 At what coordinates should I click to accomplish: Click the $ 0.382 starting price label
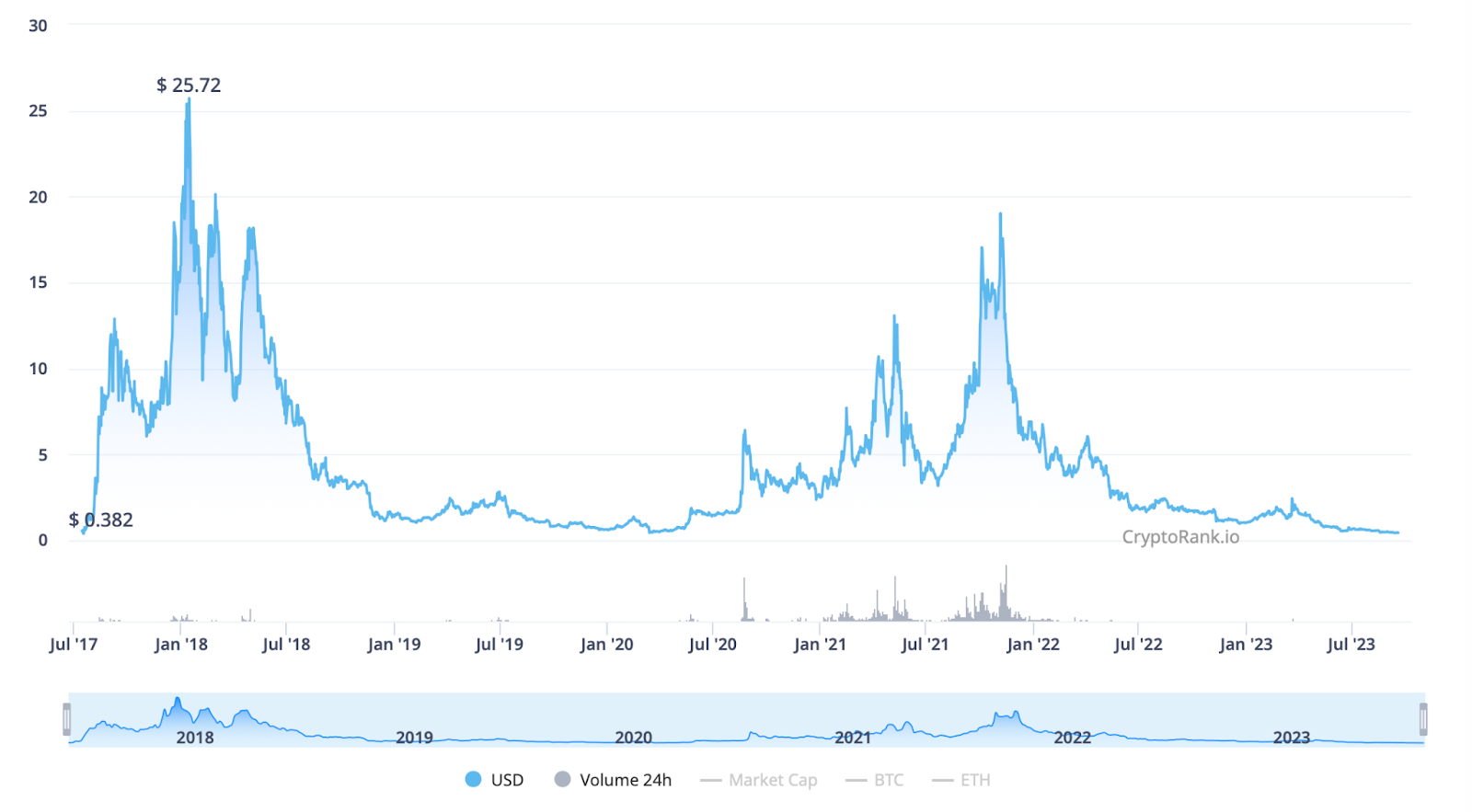[x=101, y=520]
